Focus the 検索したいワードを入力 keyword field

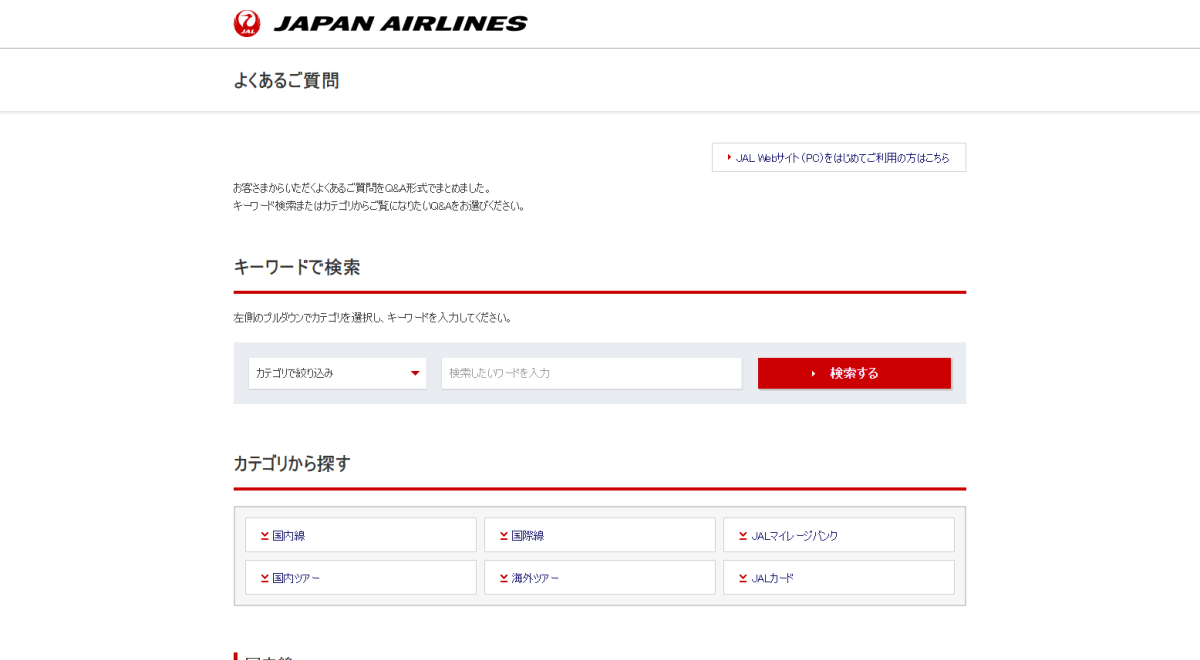592,373
